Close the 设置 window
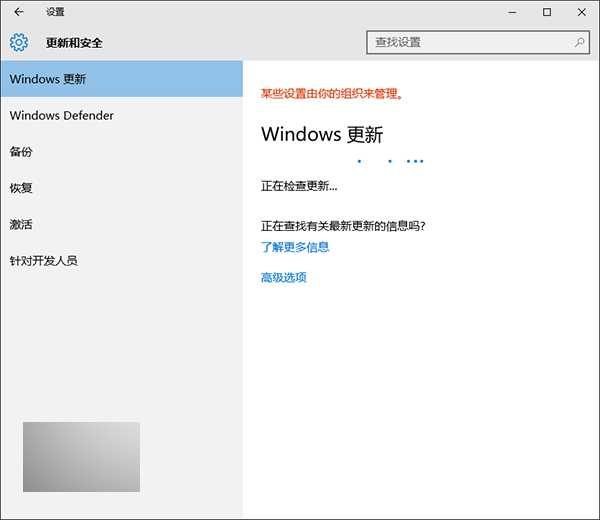Viewport: 600px width, 520px height. (582, 12)
